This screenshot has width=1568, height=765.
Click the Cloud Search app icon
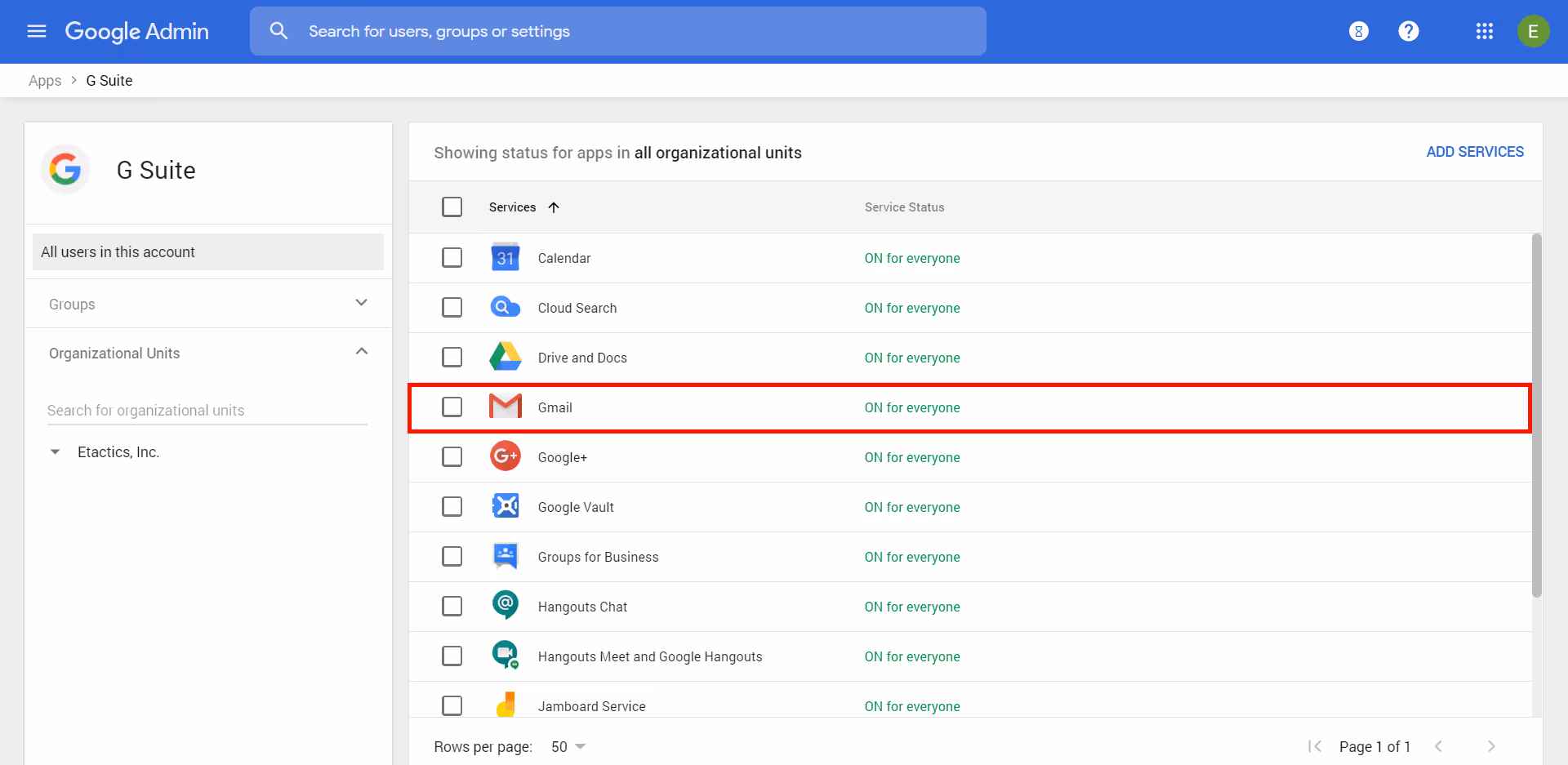[506, 308]
